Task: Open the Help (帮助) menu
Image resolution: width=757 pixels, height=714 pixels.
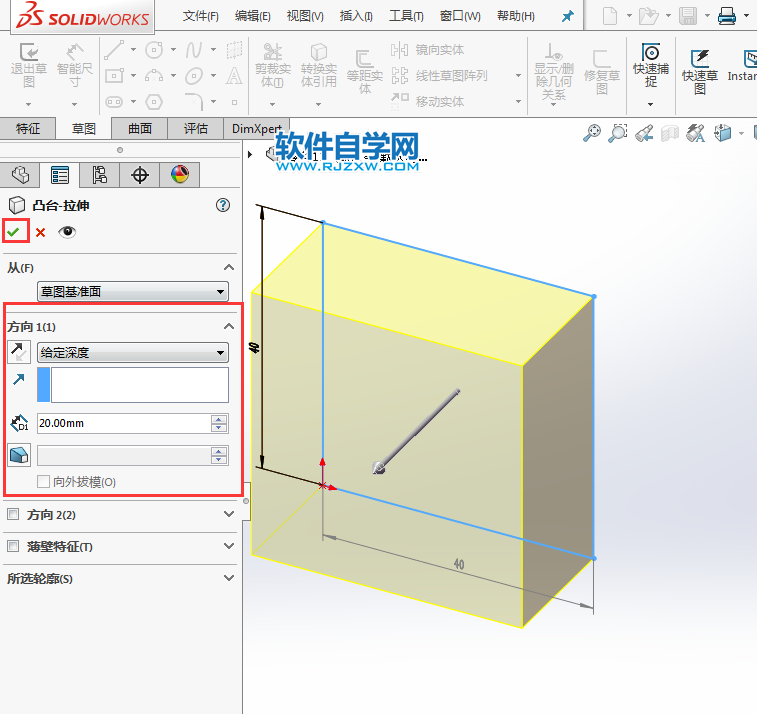Action: pyautogui.click(x=516, y=16)
